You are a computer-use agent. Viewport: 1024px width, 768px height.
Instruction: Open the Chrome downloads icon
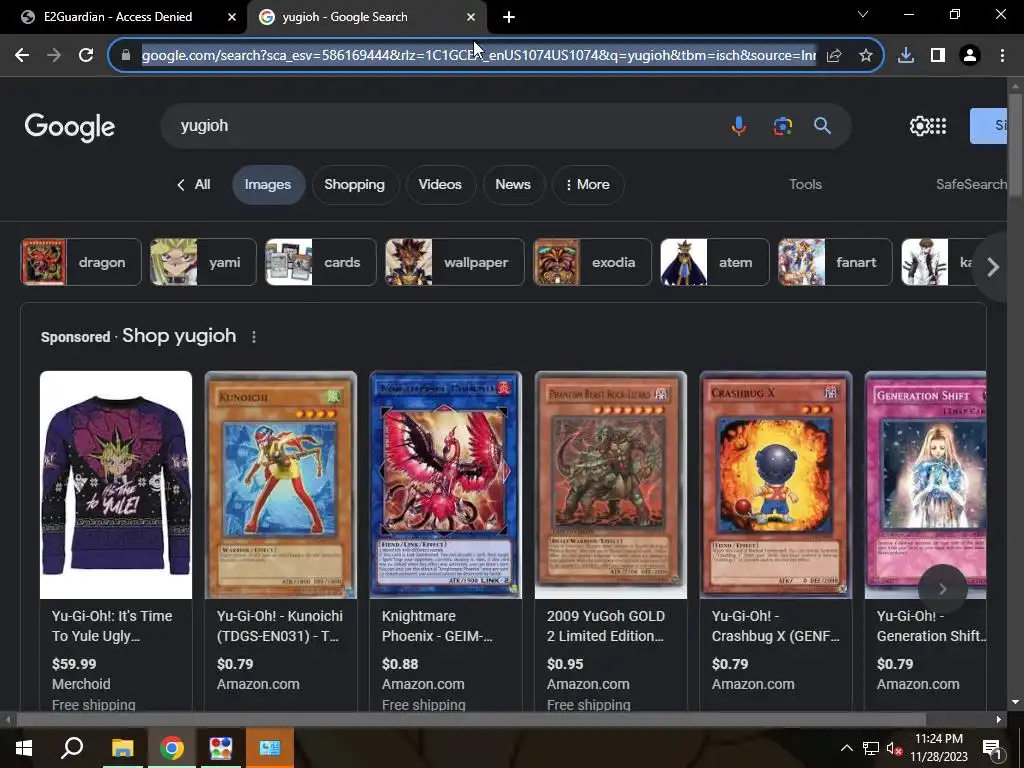(x=906, y=56)
